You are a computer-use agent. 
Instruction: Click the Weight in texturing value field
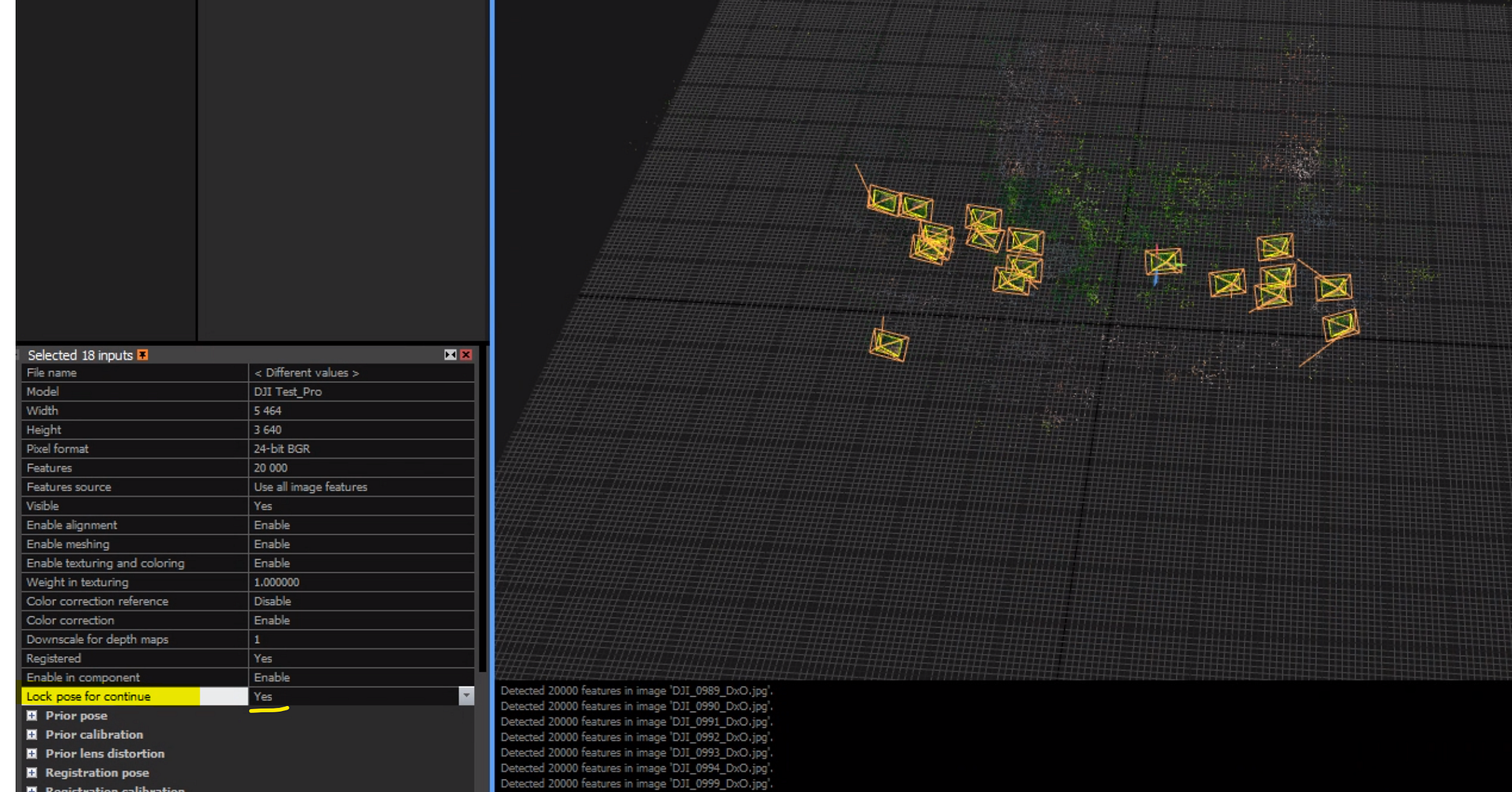point(361,582)
